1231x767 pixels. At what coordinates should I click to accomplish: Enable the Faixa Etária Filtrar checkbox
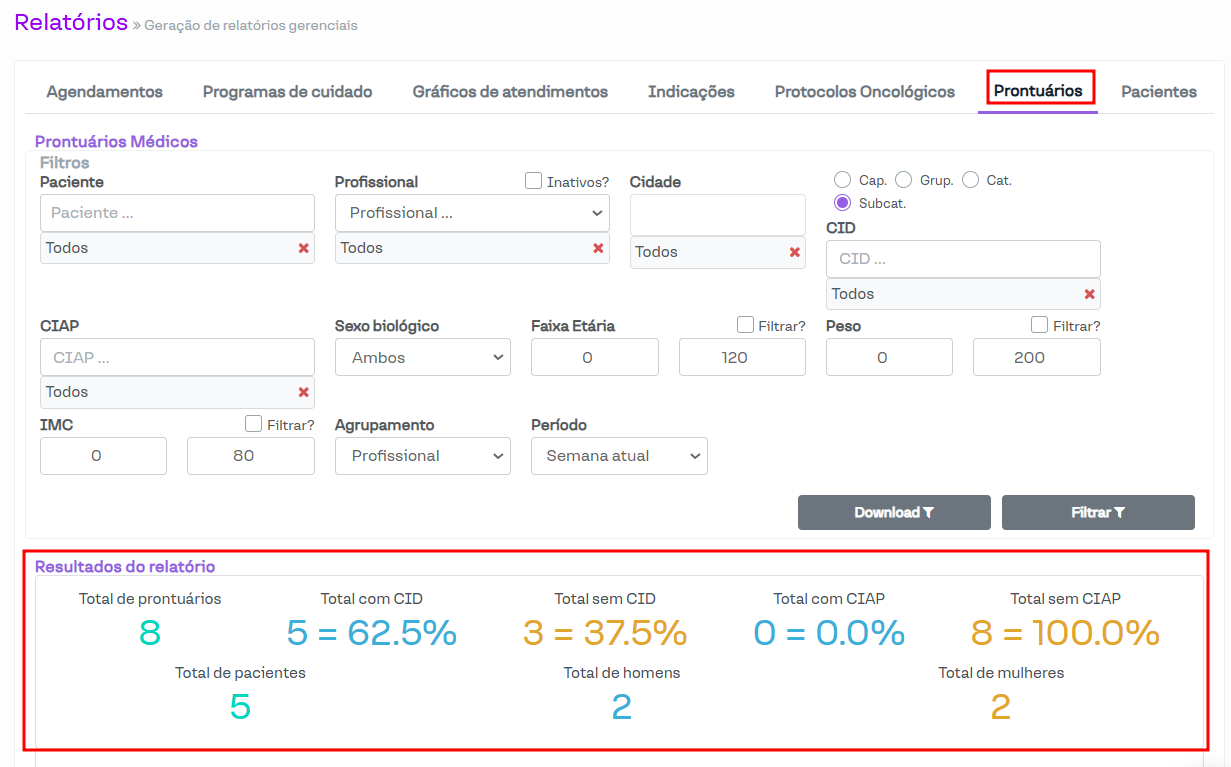coord(745,325)
